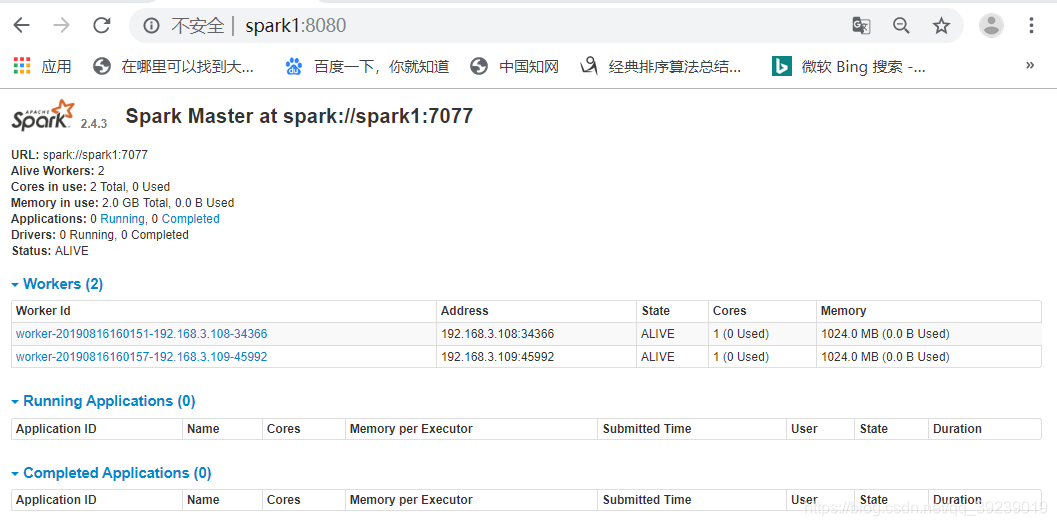This screenshot has height=526, width=1057.
Task: Click the Status: ALIVE line
Action: pyautogui.click(x=50, y=251)
